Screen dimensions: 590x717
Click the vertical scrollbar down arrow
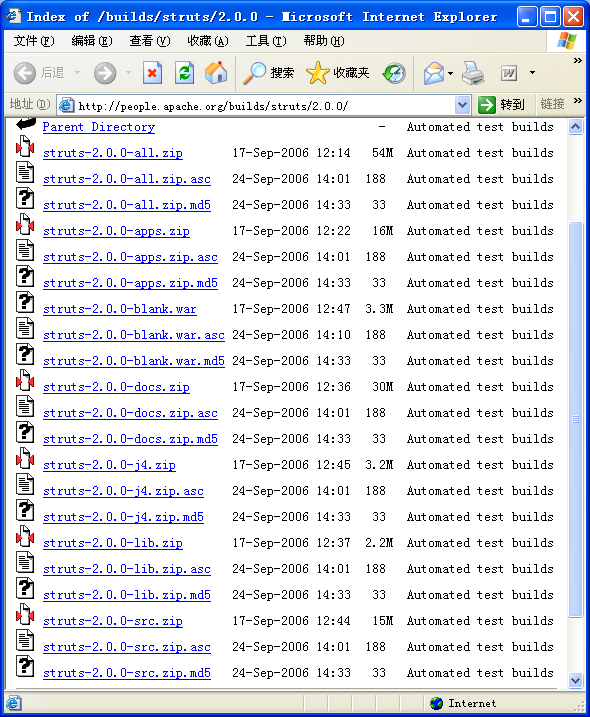pyautogui.click(x=575, y=680)
